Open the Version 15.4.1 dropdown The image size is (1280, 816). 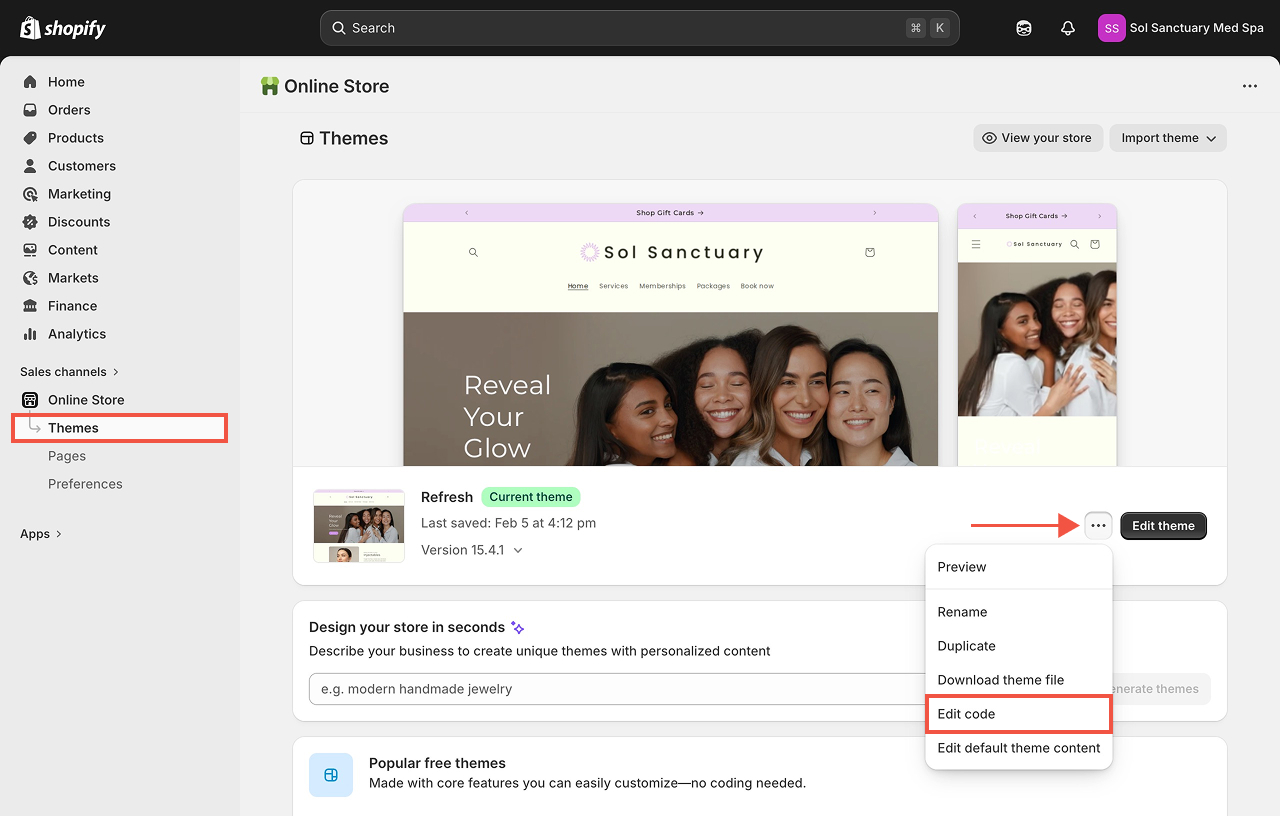(x=472, y=550)
